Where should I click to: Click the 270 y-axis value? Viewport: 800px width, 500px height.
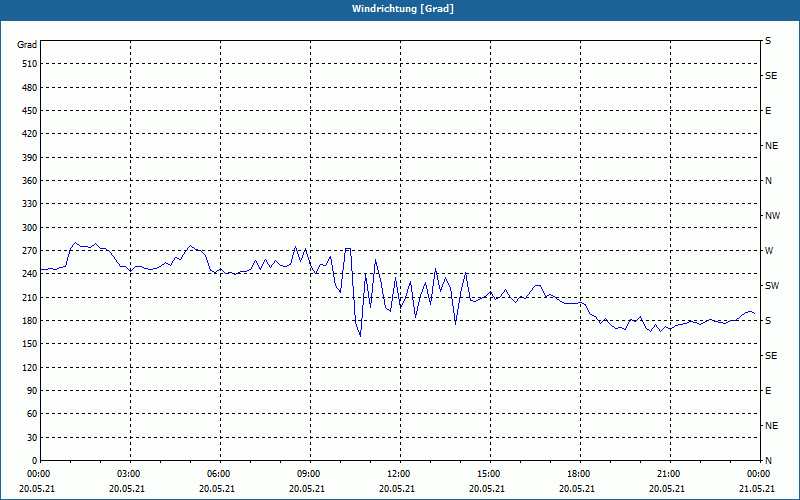(x=29, y=251)
